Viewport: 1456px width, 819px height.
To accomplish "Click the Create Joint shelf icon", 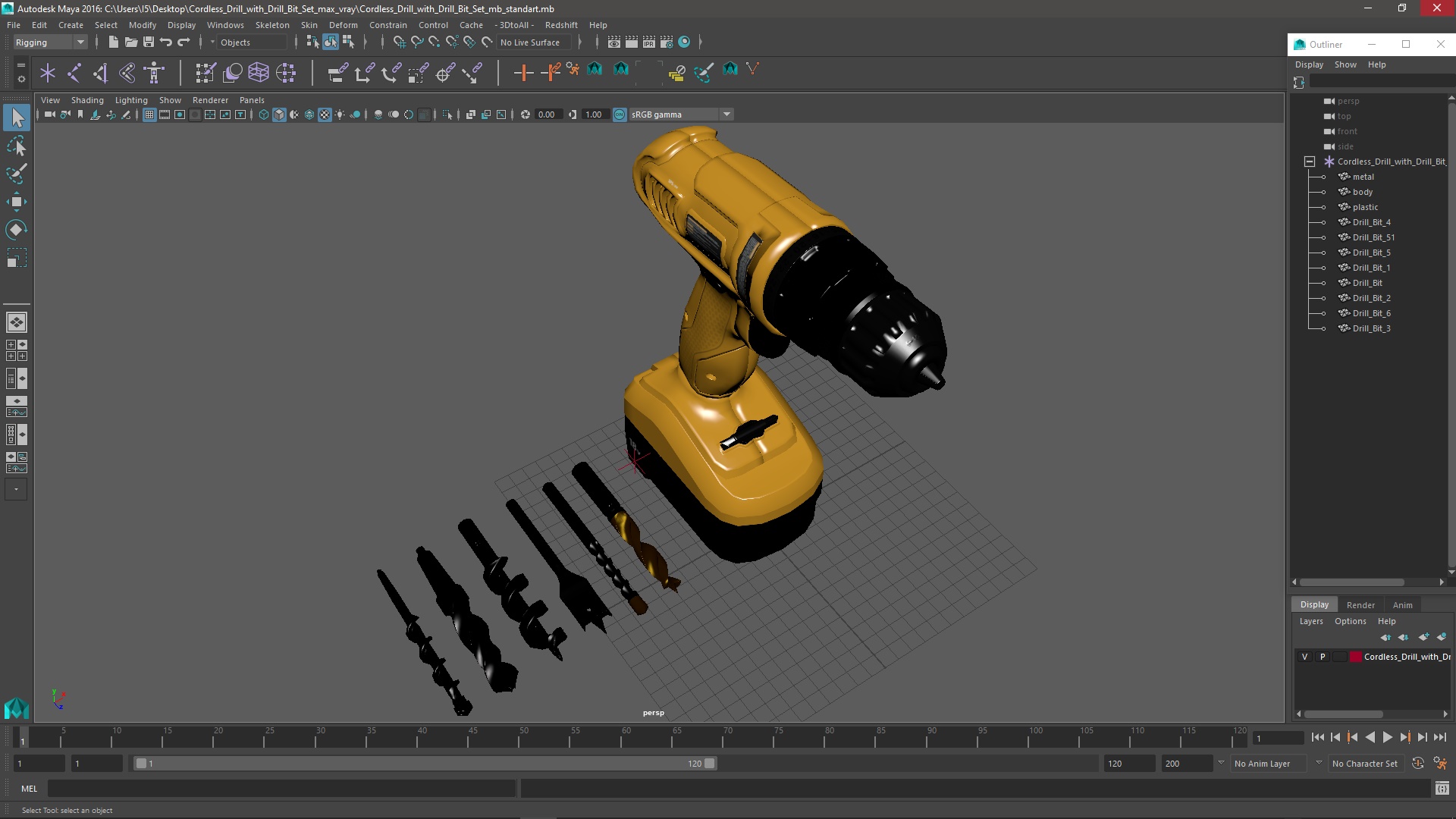I will [x=74, y=73].
